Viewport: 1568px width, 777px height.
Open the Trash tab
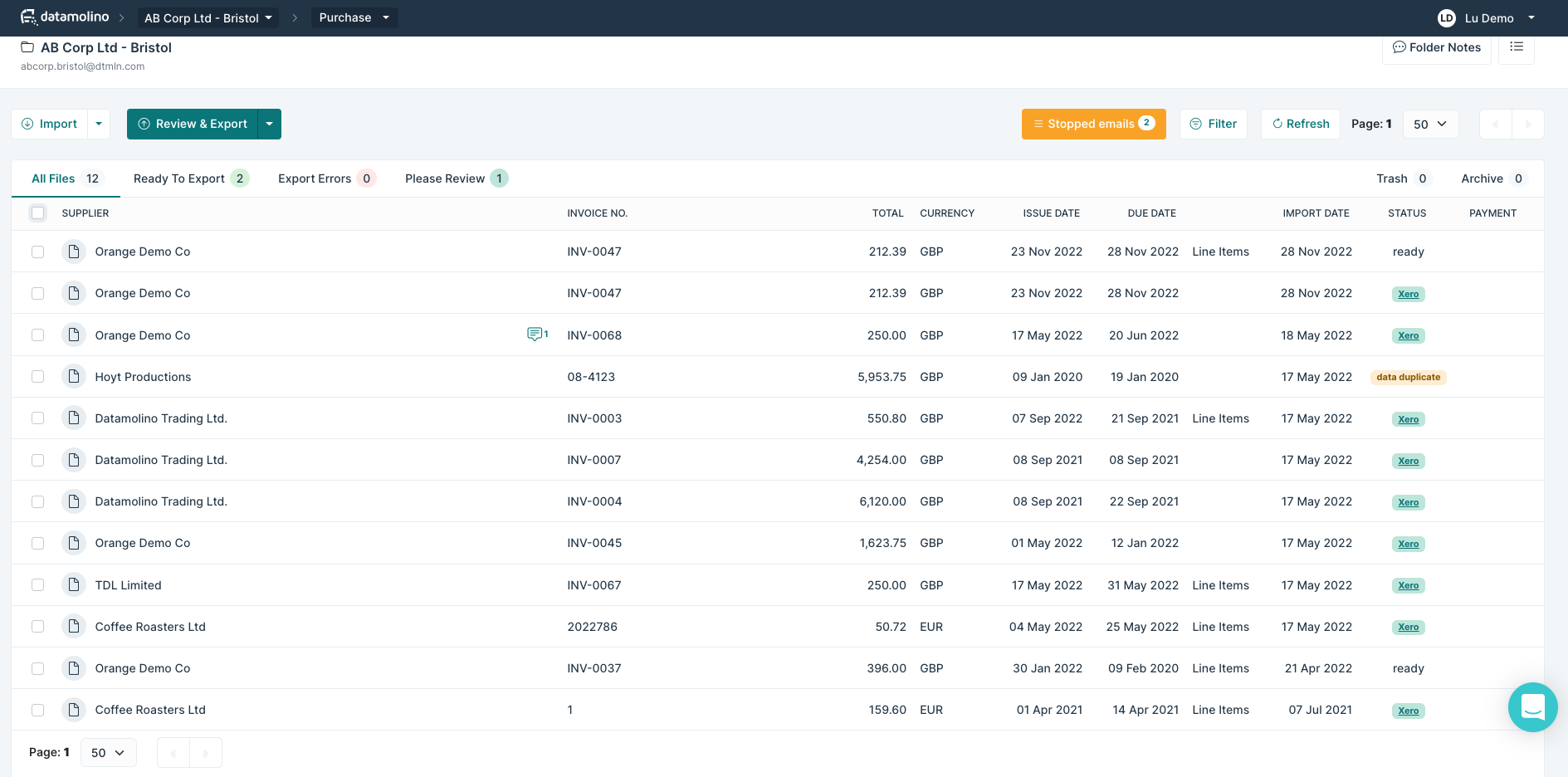pos(1404,178)
